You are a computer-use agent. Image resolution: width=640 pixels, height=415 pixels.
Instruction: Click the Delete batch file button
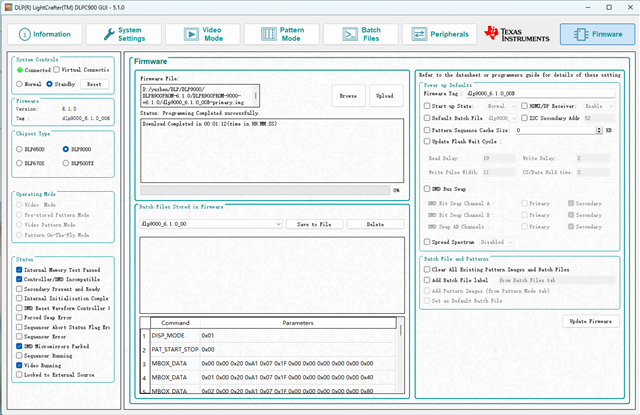click(376, 224)
